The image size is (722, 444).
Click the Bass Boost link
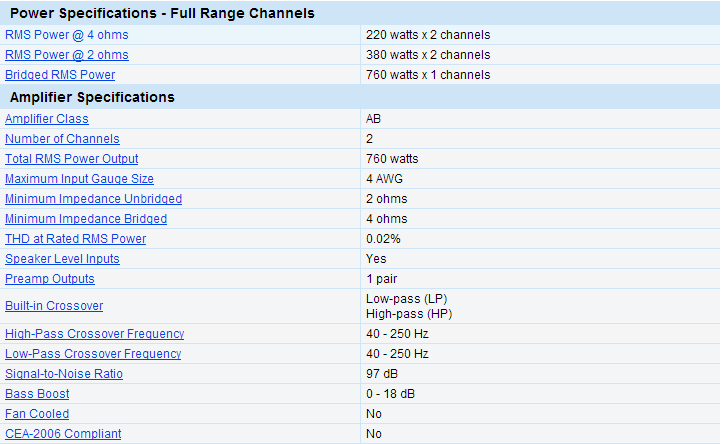tap(37, 394)
